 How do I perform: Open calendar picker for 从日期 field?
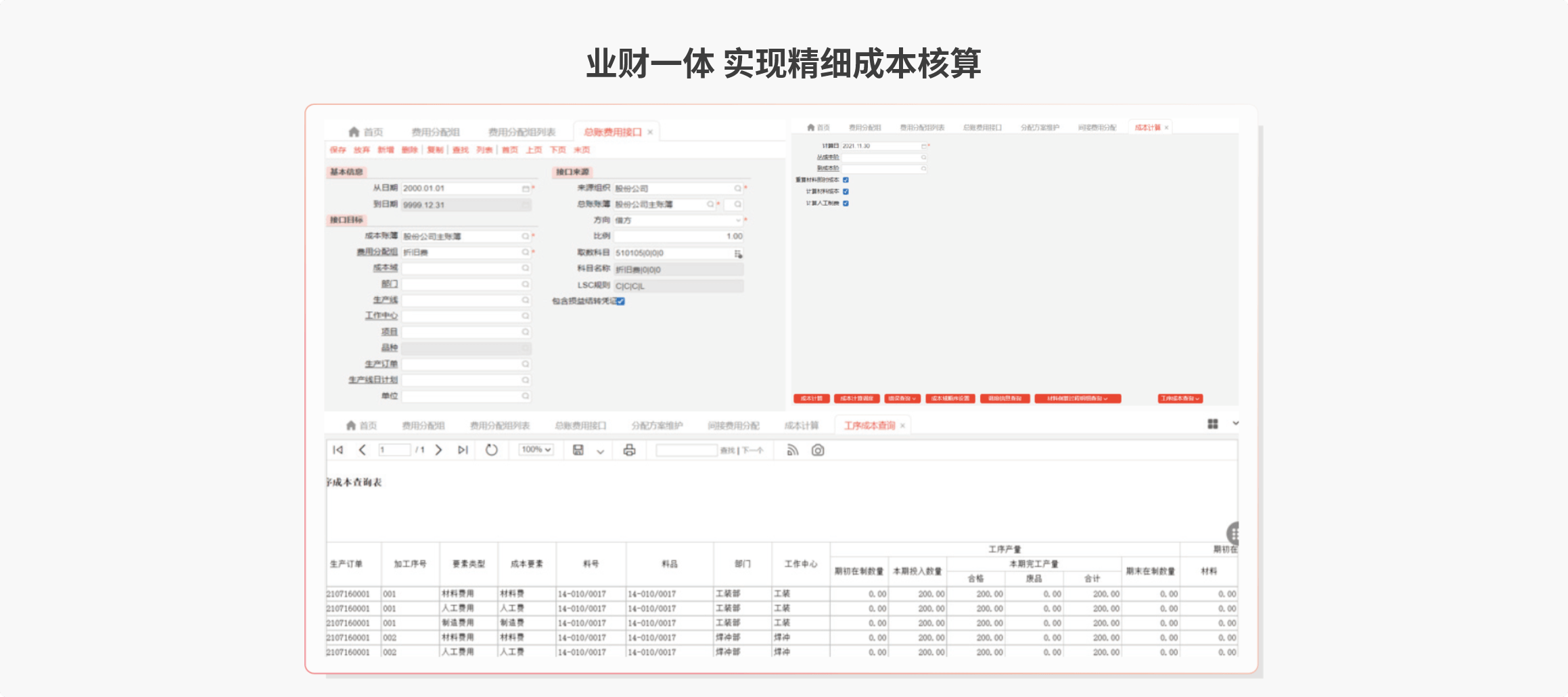coord(526,189)
